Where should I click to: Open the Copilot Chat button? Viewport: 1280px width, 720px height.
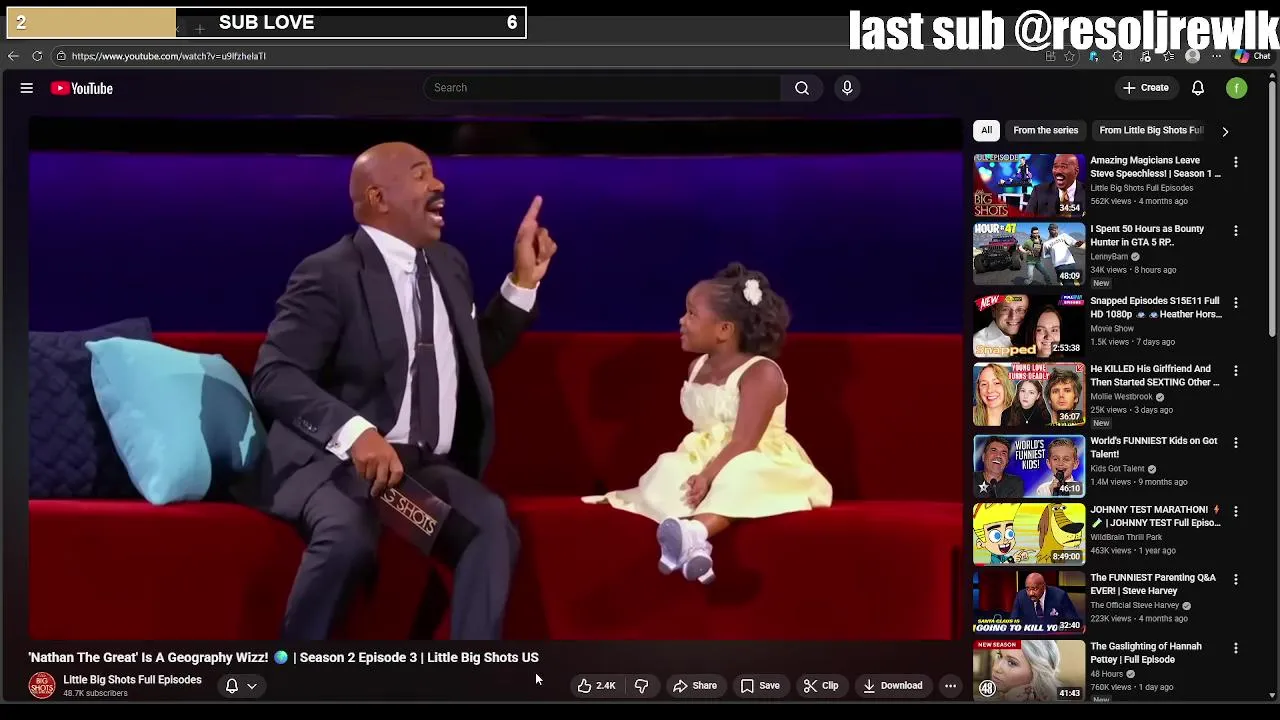point(1252,56)
